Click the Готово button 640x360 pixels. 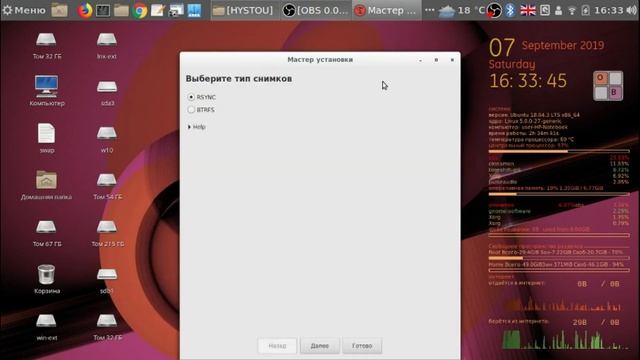point(362,346)
